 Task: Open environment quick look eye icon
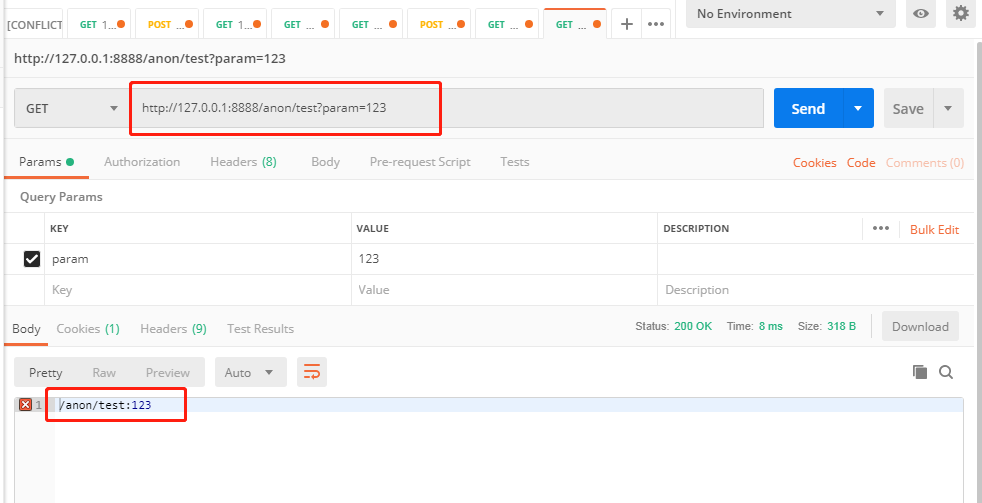(x=920, y=13)
